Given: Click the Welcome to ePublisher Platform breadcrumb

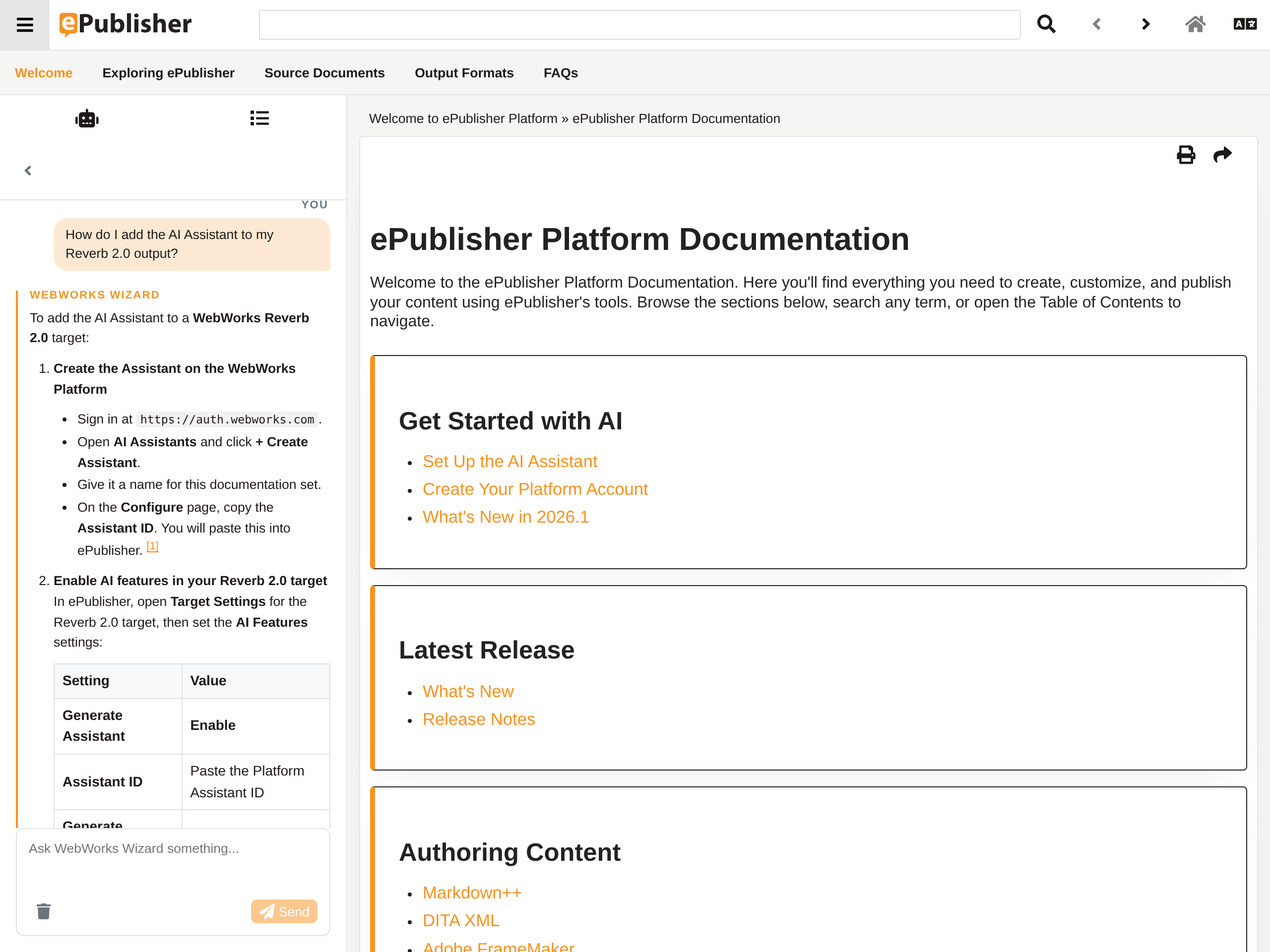Looking at the screenshot, I should click(x=463, y=118).
